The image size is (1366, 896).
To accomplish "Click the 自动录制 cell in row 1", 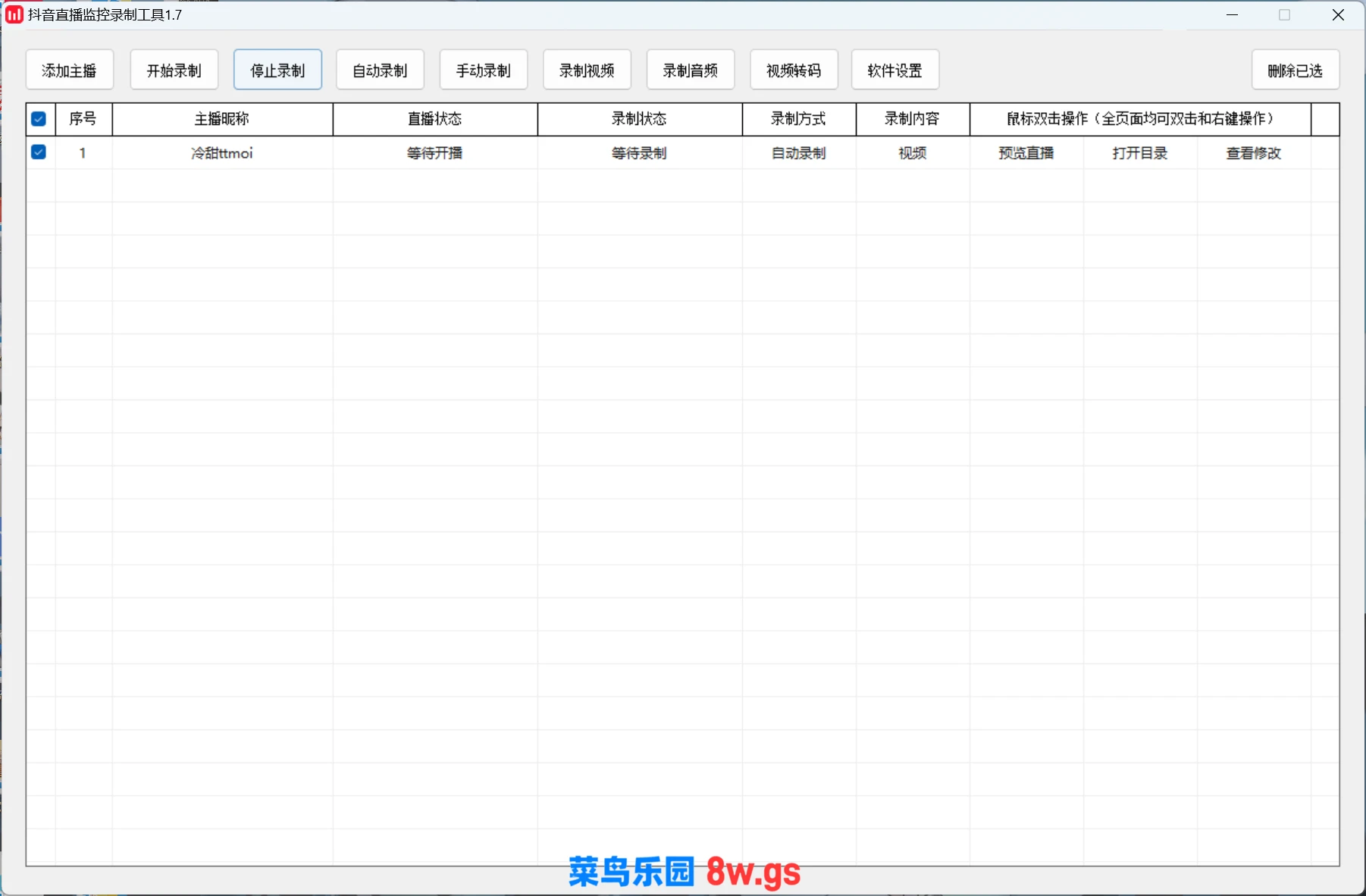I will pyautogui.click(x=799, y=153).
